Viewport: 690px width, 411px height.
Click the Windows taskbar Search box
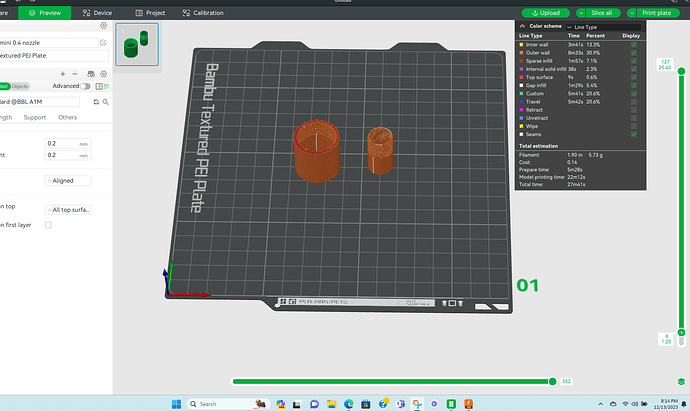point(227,404)
